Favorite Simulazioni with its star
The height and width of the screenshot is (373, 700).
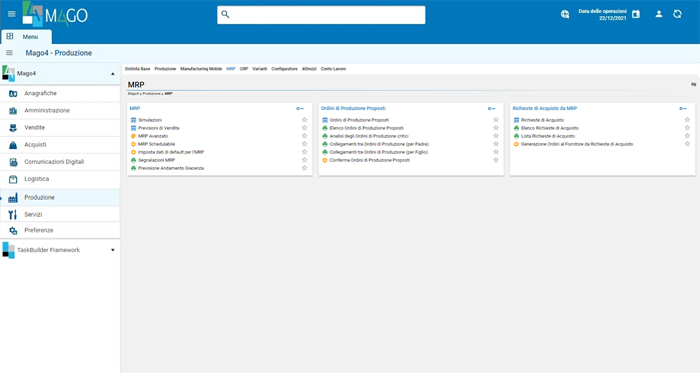304,120
